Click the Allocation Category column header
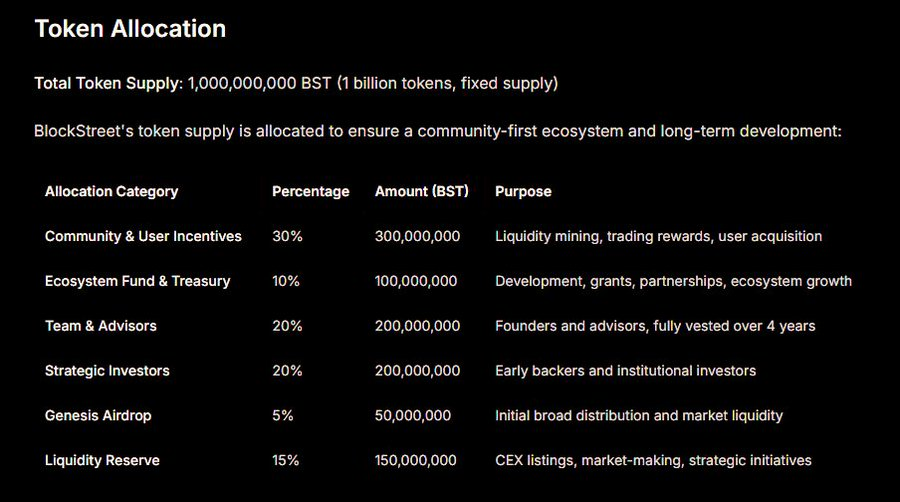Screen dimensions: 900x502 tap(111, 191)
